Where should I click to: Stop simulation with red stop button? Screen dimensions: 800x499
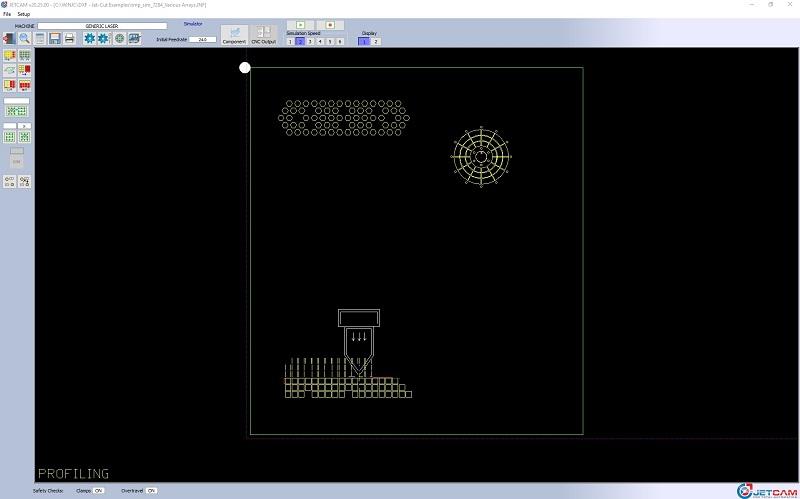click(329, 24)
